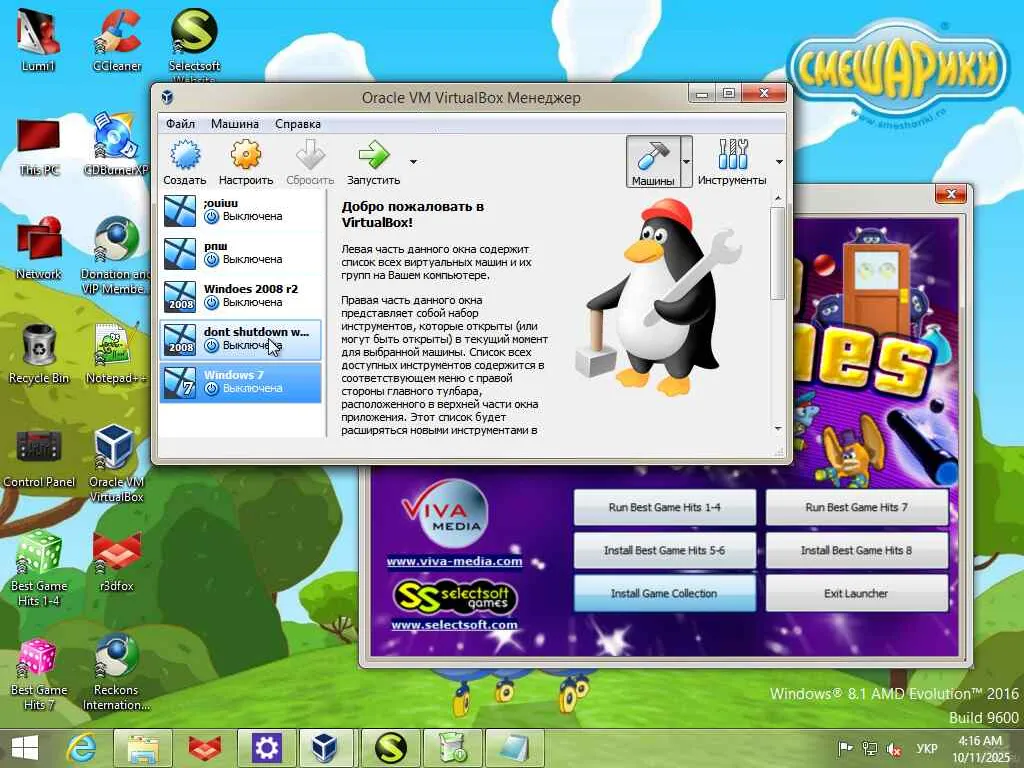Click Run Best Game Hits 1-4 button
This screenshot has width=1024, height=768.
tap(664, 507)
